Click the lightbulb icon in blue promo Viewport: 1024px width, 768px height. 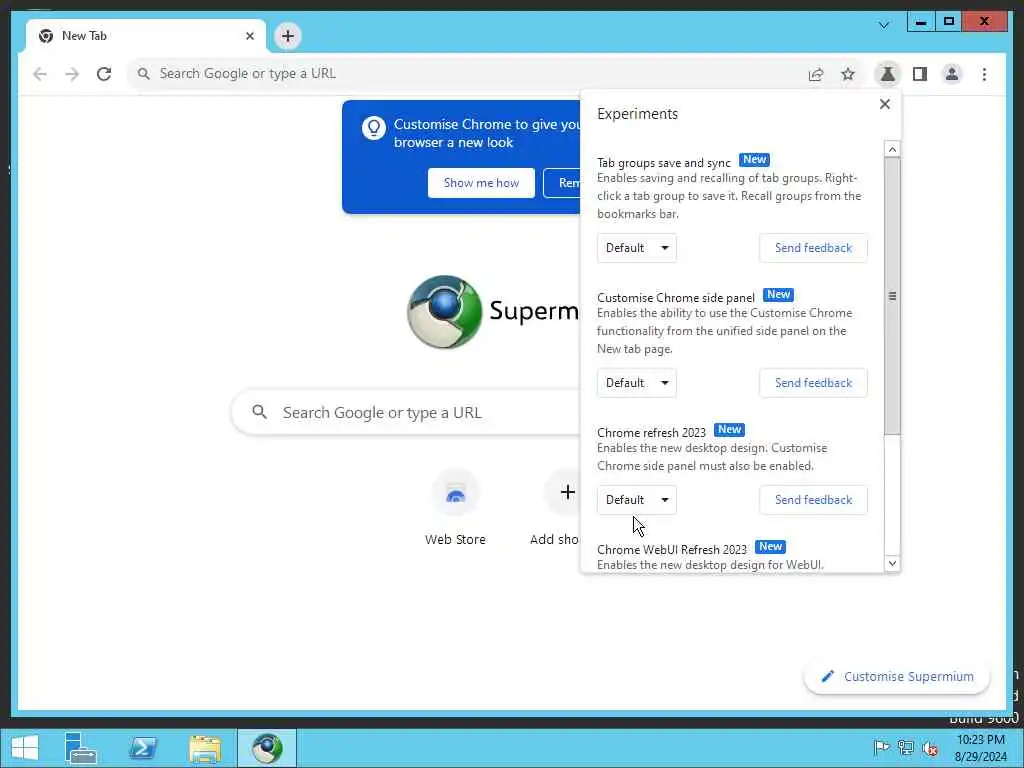(x=374, y=127)
